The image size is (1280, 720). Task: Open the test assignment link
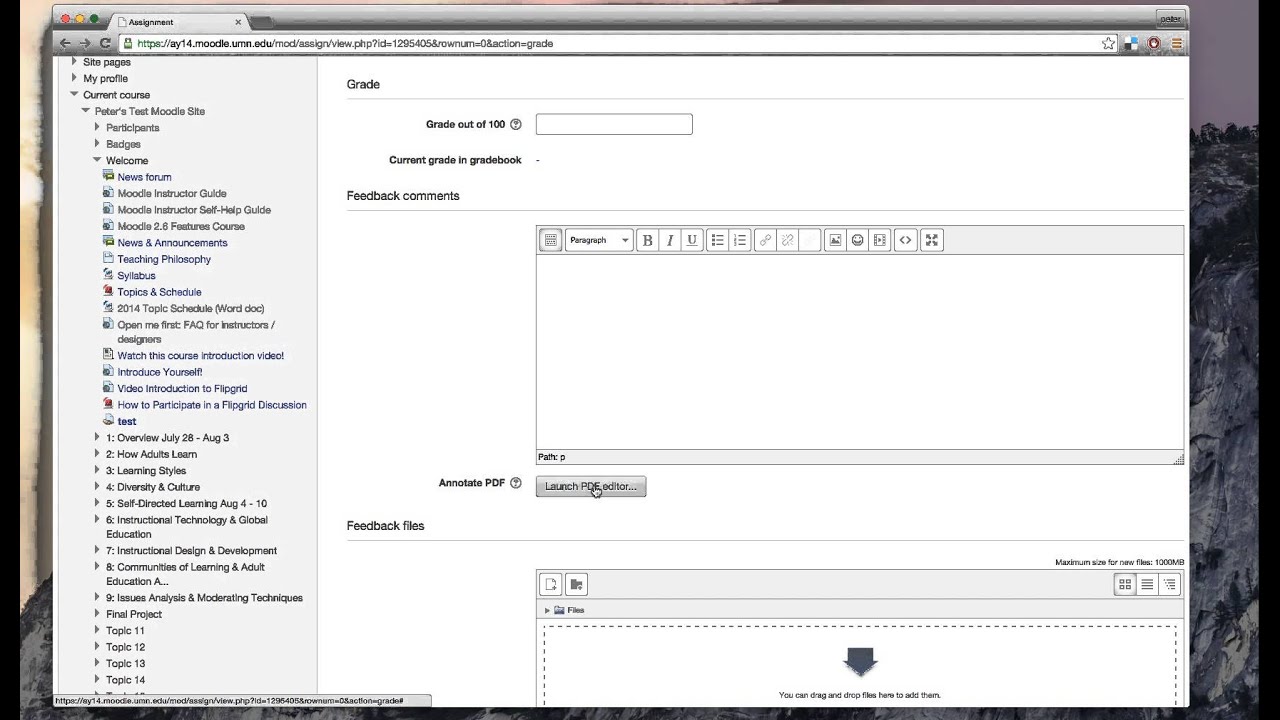click(127, 421)
